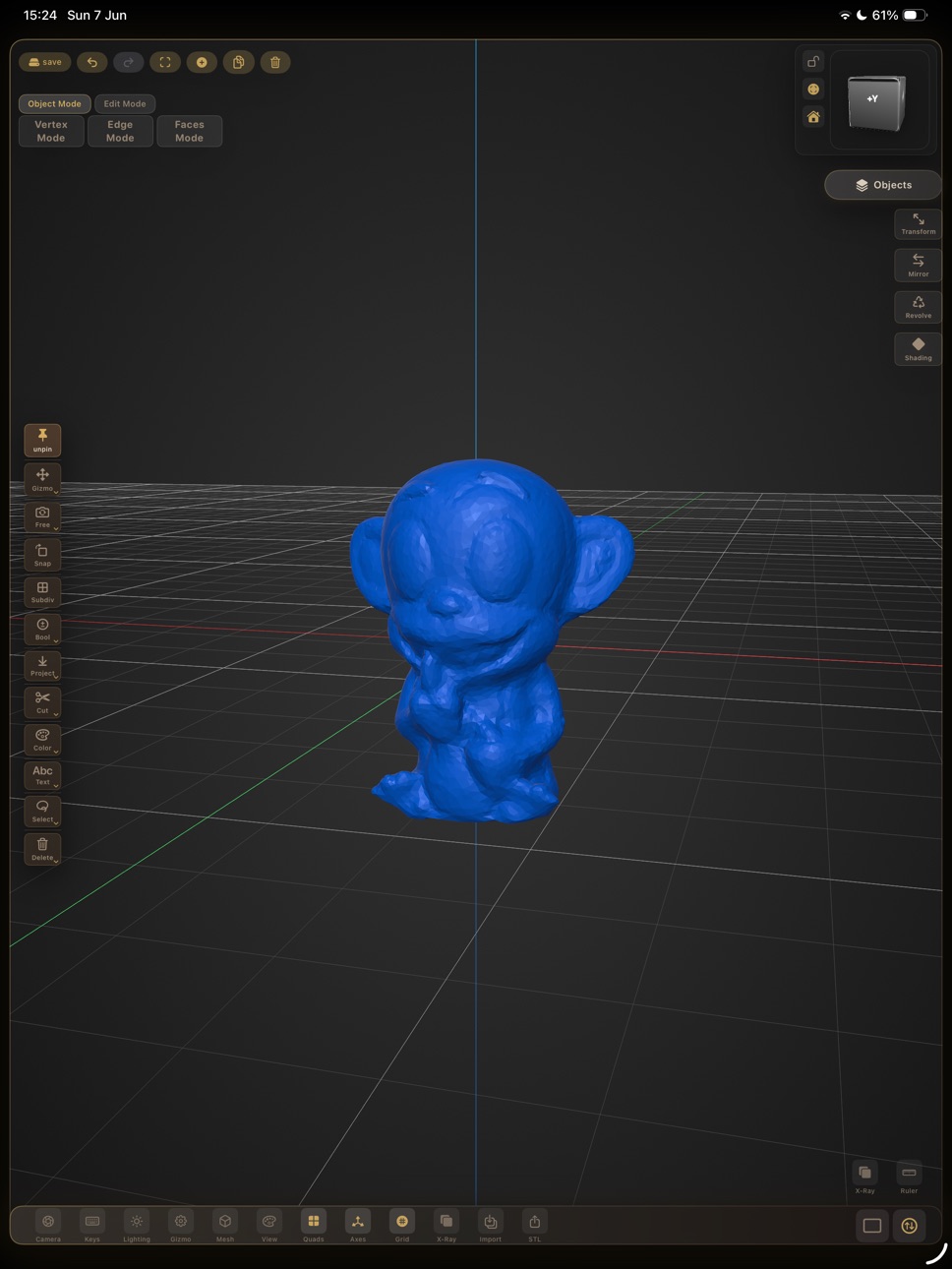Screen dimensions: 952x1269
Task: Open the Gizmo tool dropdown
Action: (x=42, y=479)
